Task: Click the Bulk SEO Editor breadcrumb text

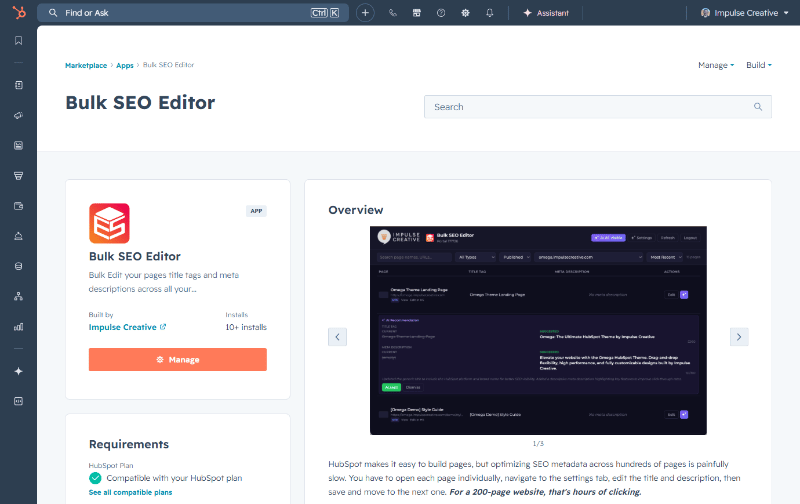Action: coord(168,65)
